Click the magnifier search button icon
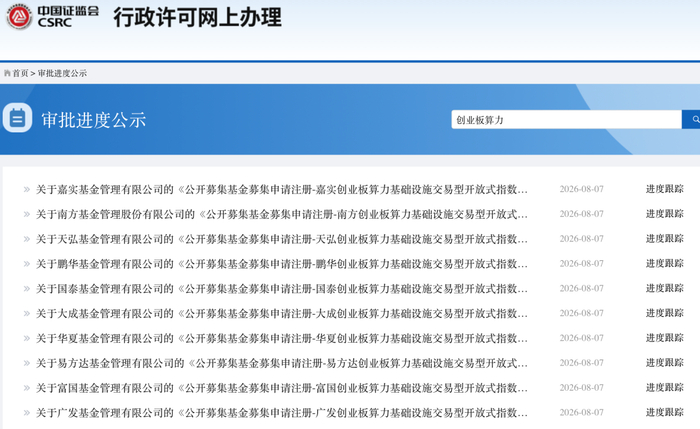This screenshot has width=700, height=429. (695, 119)
